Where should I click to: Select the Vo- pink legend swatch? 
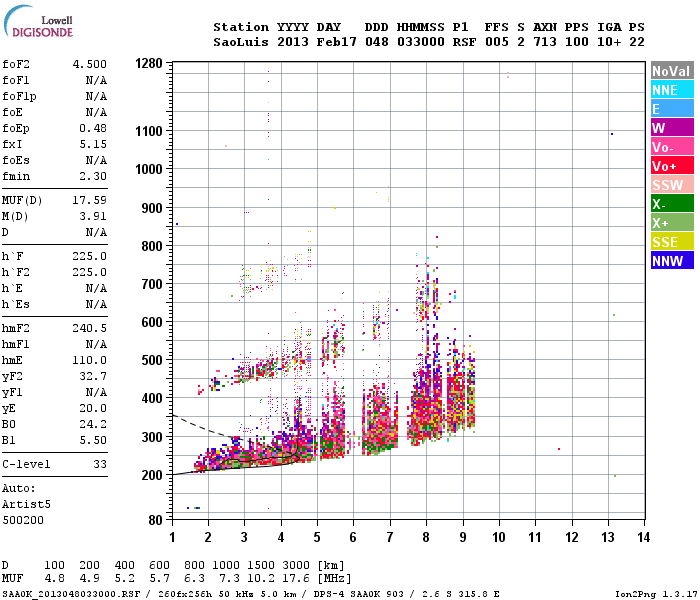coord(672,146)
